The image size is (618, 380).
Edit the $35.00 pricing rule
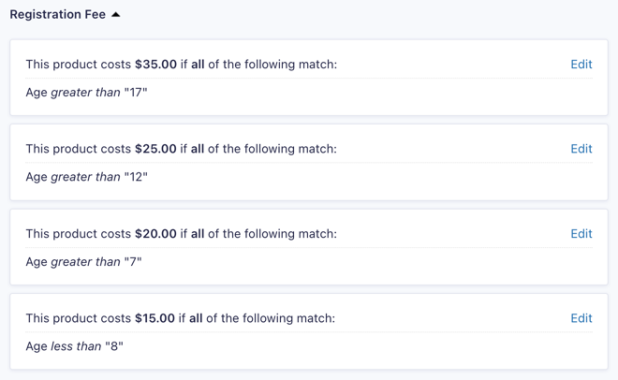581,64
